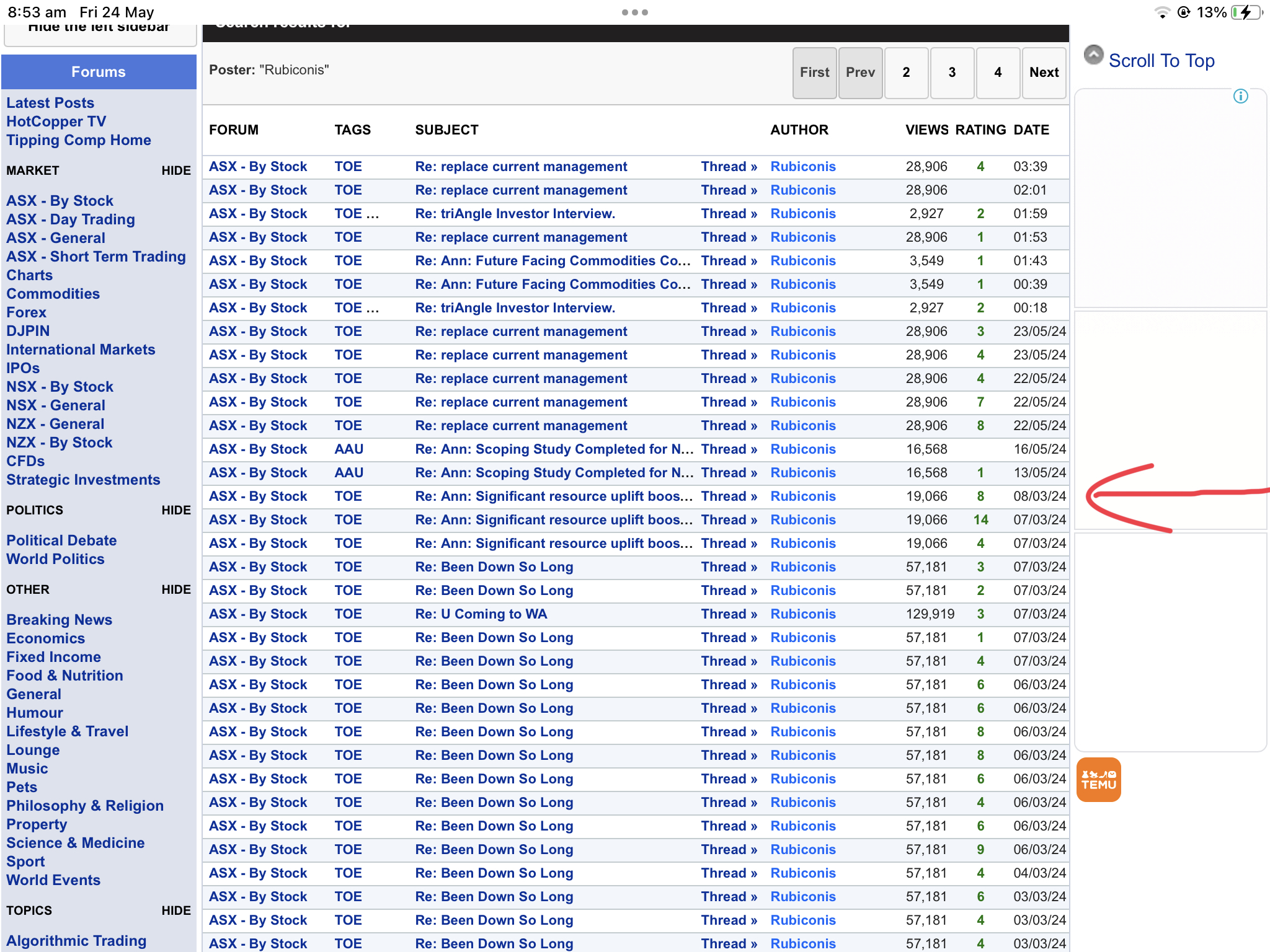Open Significant resource uplift post dated 08/03/24
Screen dimensions: 1270x952
pos(554,496)
